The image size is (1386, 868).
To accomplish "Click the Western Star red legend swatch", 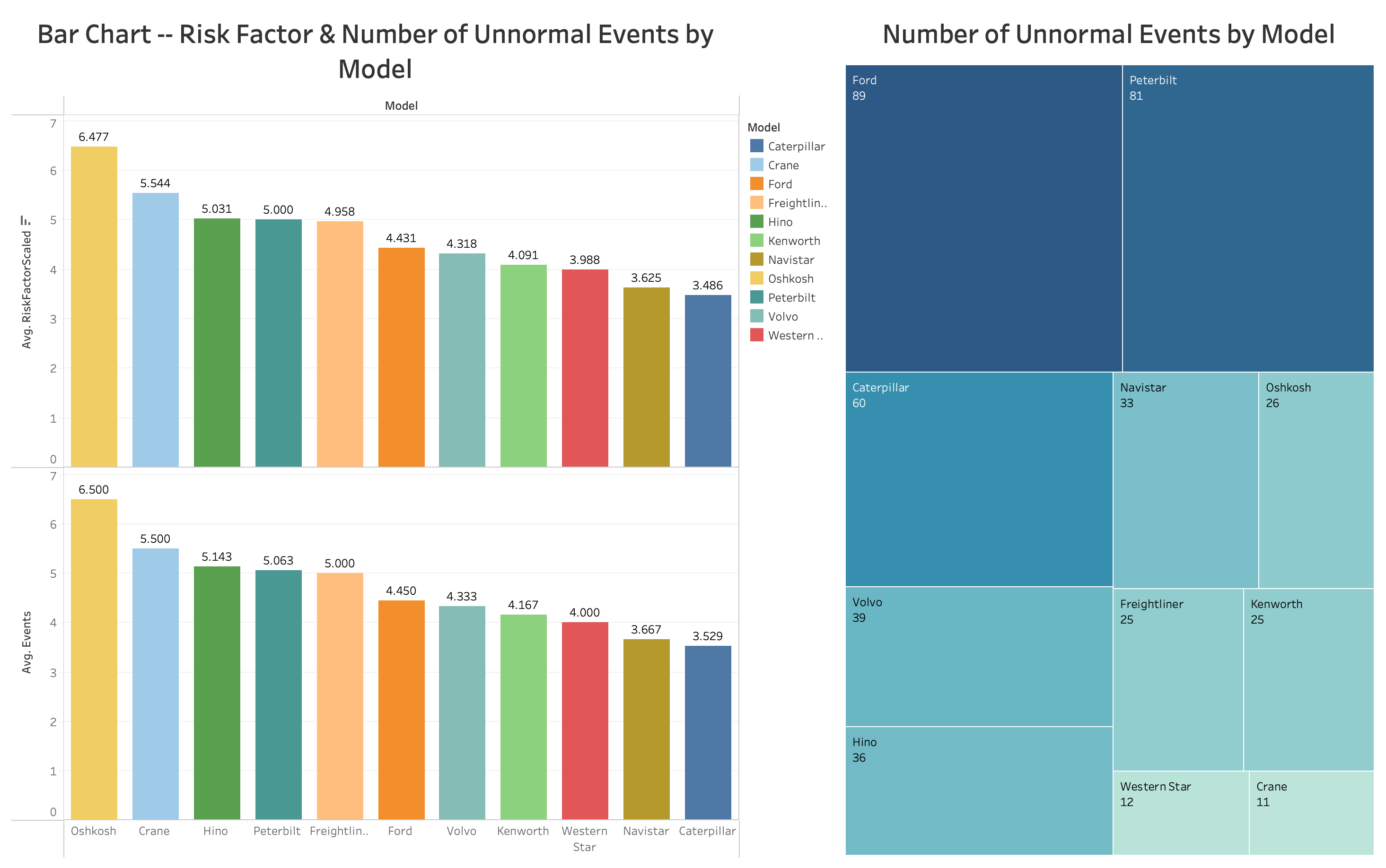I will coord(756,335).
